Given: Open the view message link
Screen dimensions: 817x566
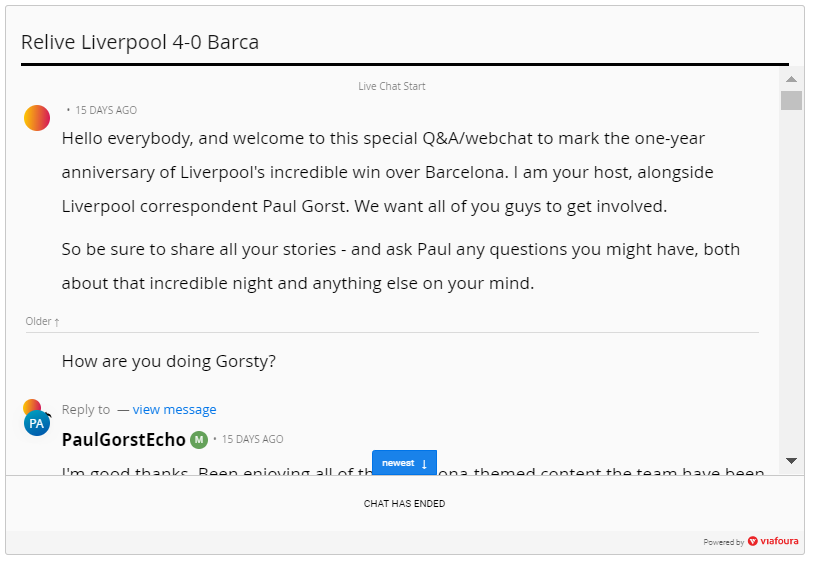Looking at the screenshot, I should click(x=175, y=410).
